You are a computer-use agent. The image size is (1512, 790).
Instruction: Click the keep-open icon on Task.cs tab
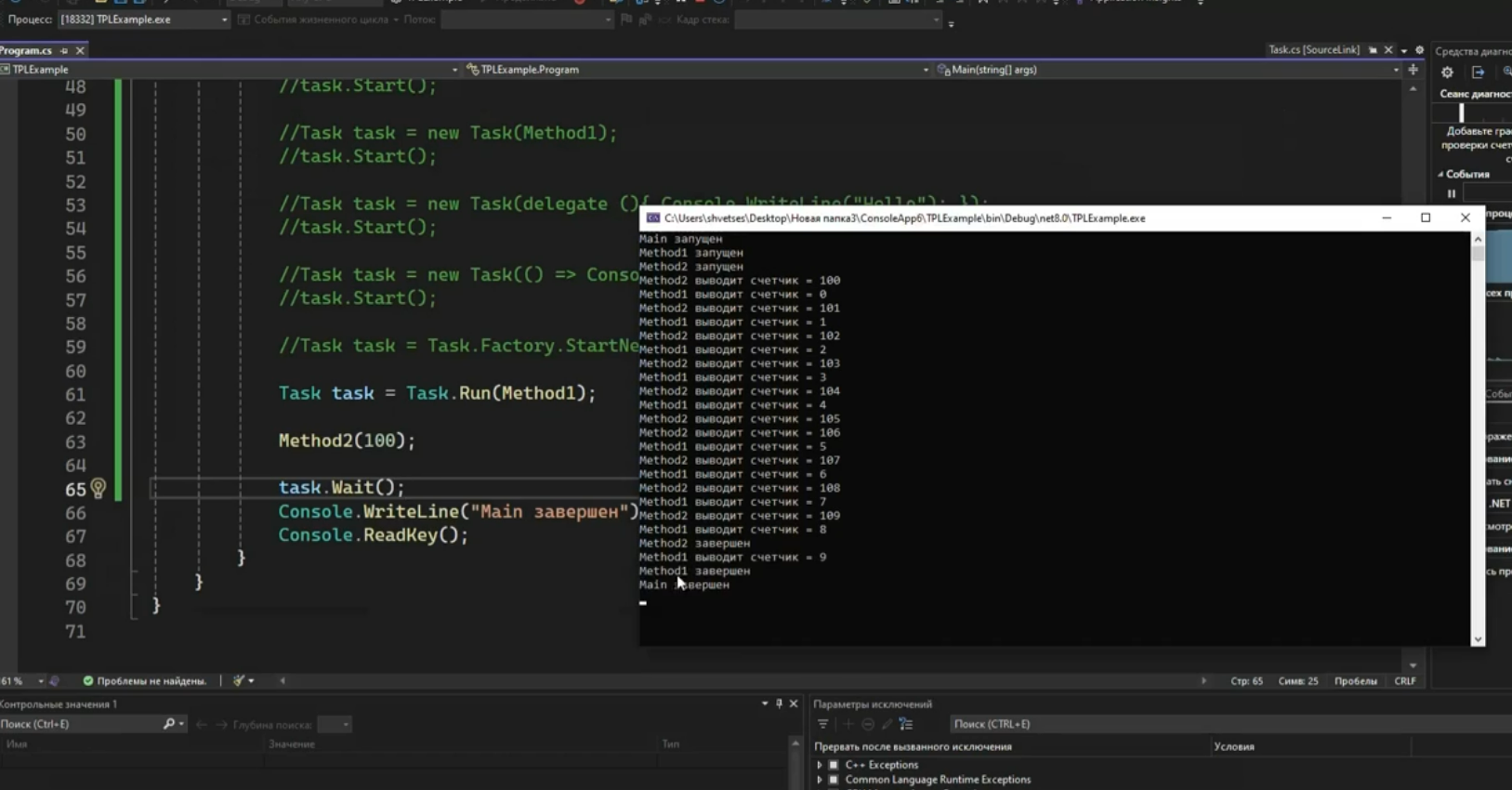[x=1373, y=50]
